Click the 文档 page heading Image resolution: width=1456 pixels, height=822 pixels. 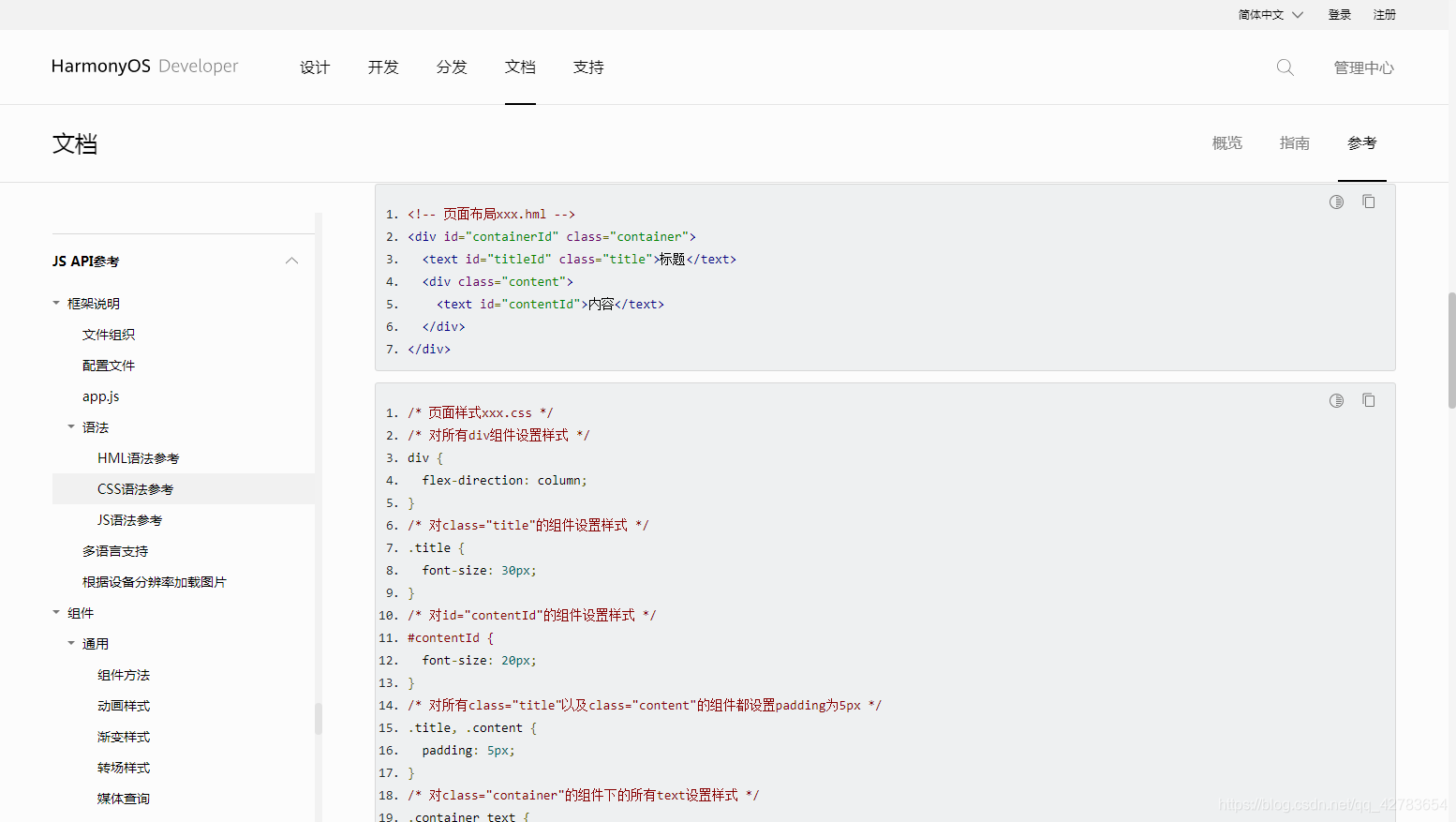click(75, 143)
